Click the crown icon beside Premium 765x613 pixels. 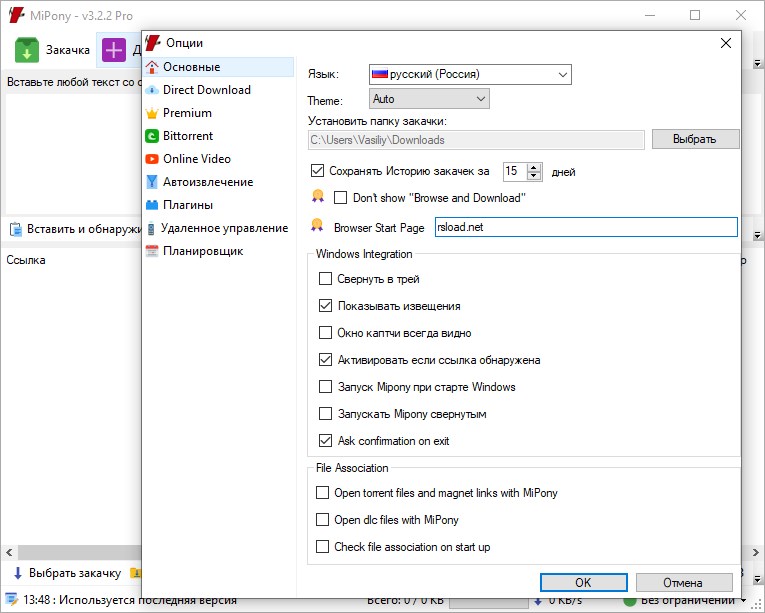tap(152, 113)
